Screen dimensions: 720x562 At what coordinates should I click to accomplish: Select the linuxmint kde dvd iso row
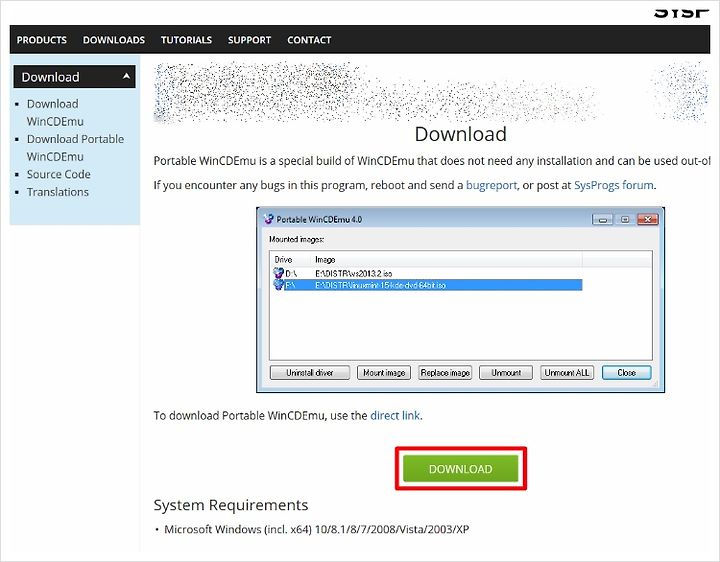point(426,285)
